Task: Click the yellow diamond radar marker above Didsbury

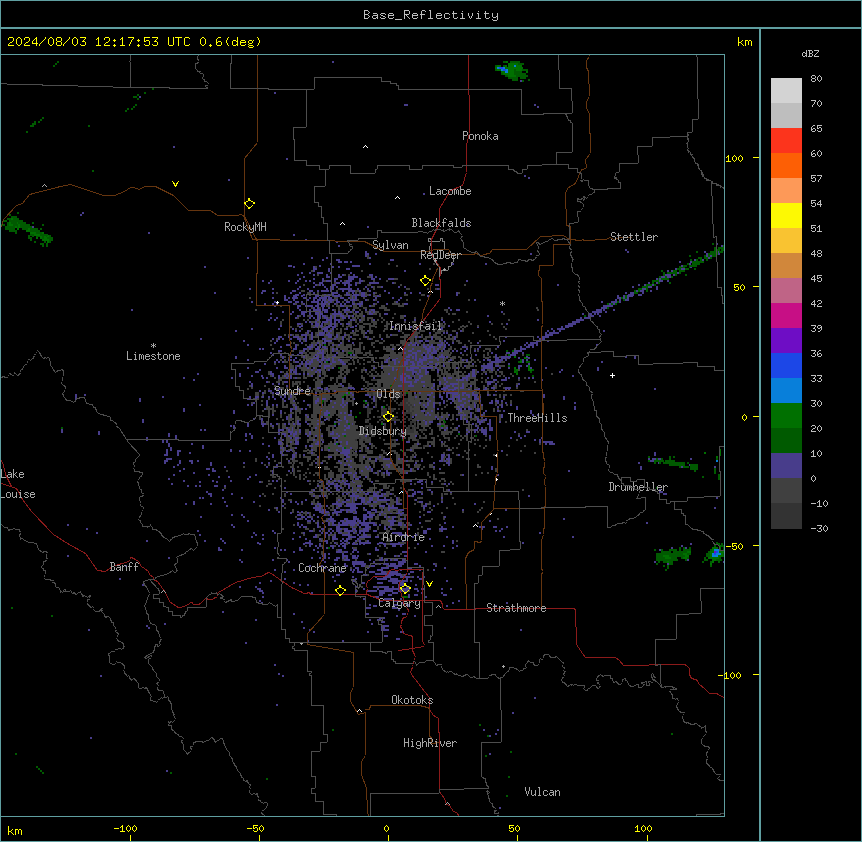Action: click(388, 417)
